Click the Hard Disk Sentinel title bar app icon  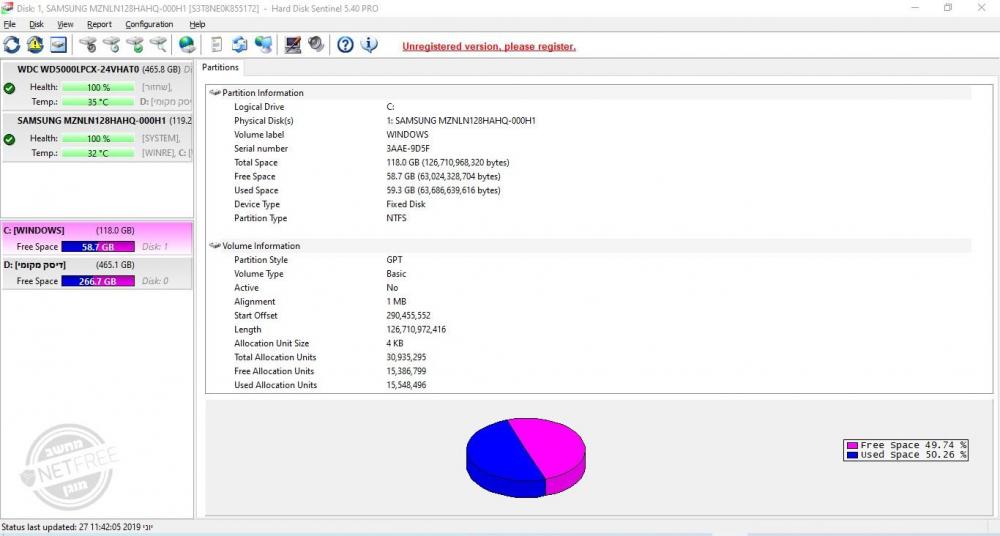[x=7, y=8]
